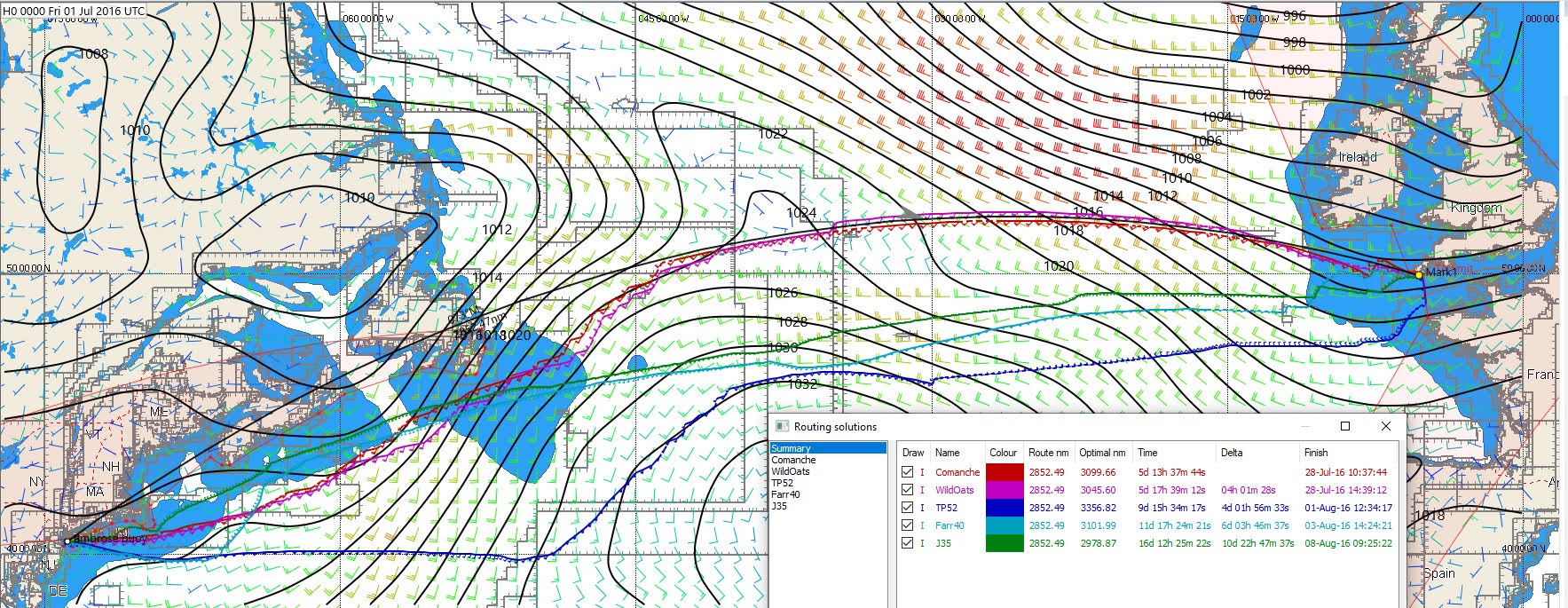This screenshot has height=608, width=1568.
Task: Close the Routing solutions window
Action: click(1385, 426)
